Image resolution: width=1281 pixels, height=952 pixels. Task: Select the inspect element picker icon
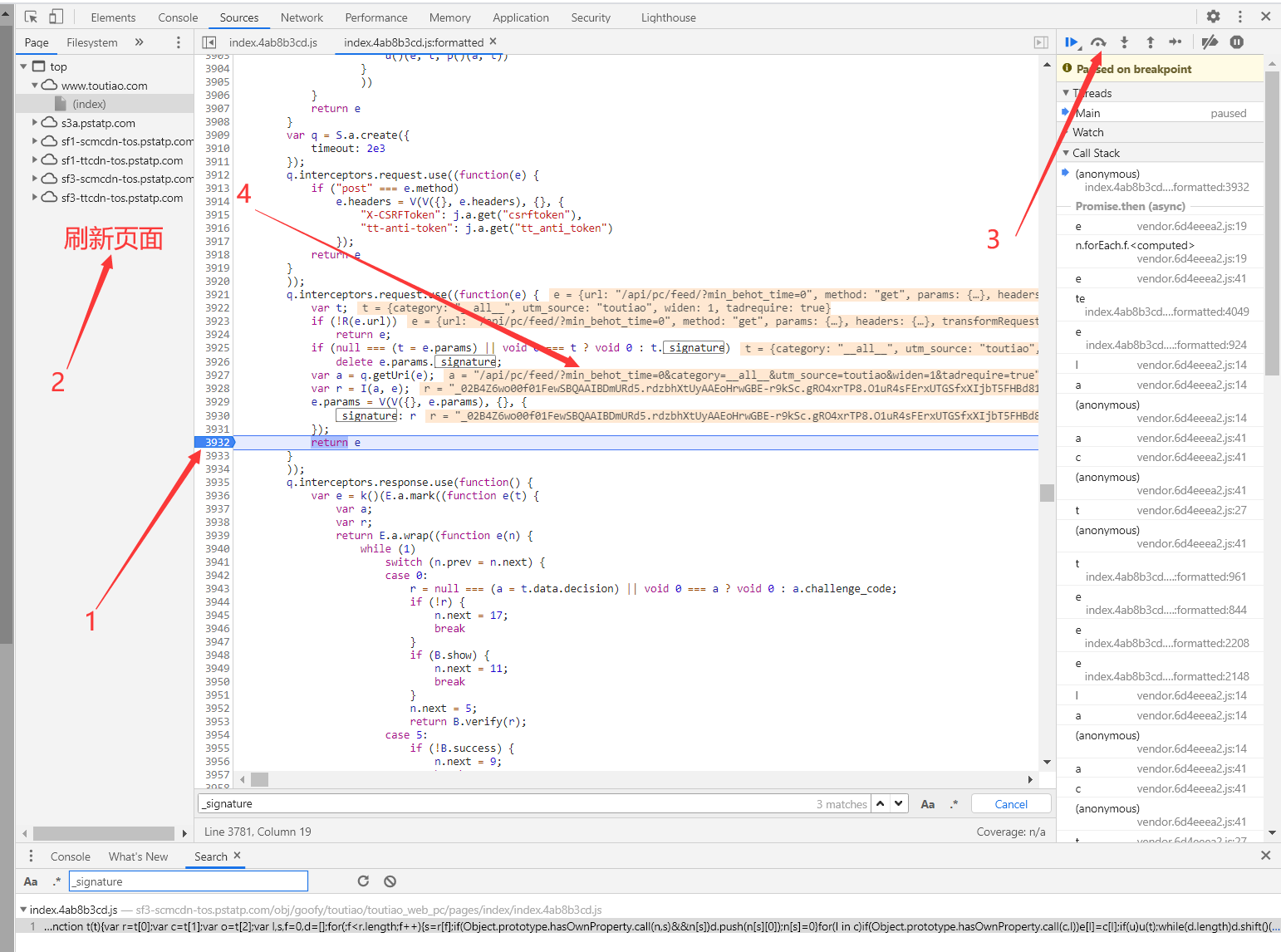point(32,17)
